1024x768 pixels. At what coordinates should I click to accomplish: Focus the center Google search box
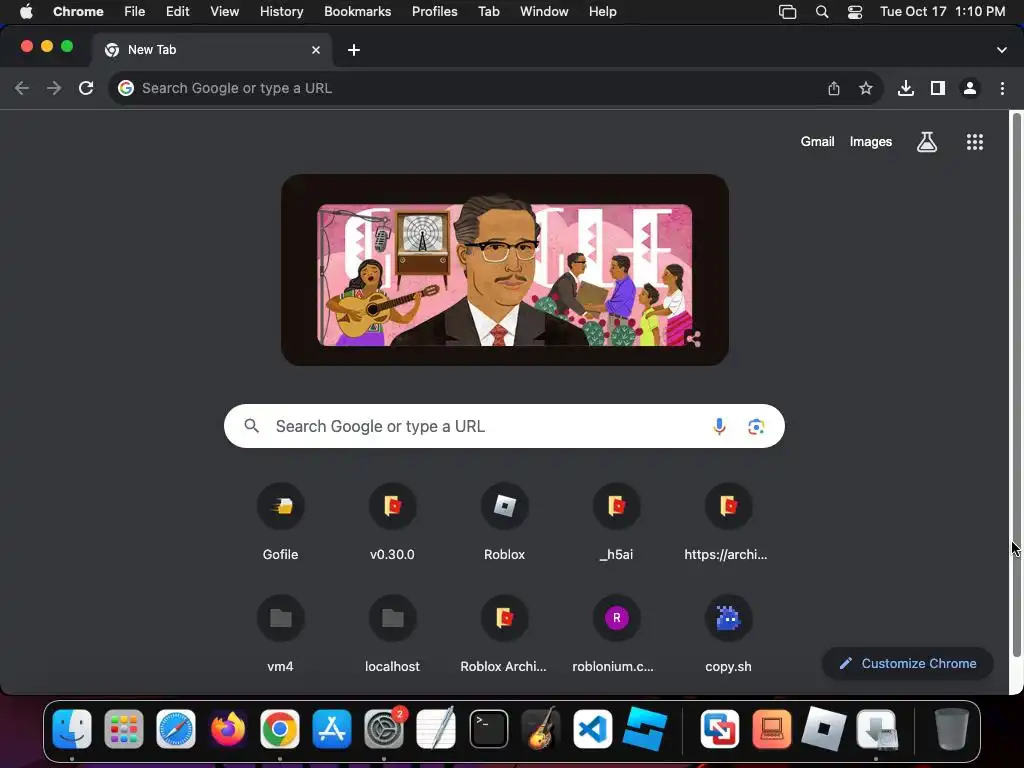[504, 426]
